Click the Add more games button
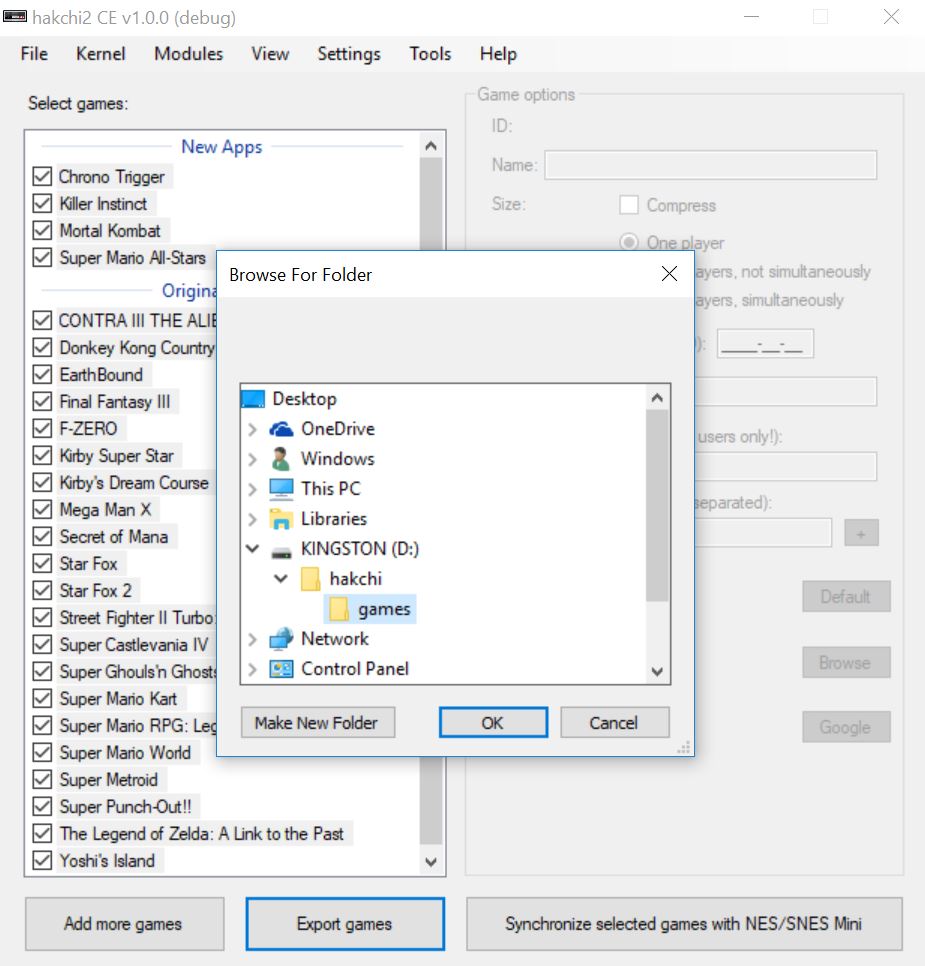 (x=124, y=924)
